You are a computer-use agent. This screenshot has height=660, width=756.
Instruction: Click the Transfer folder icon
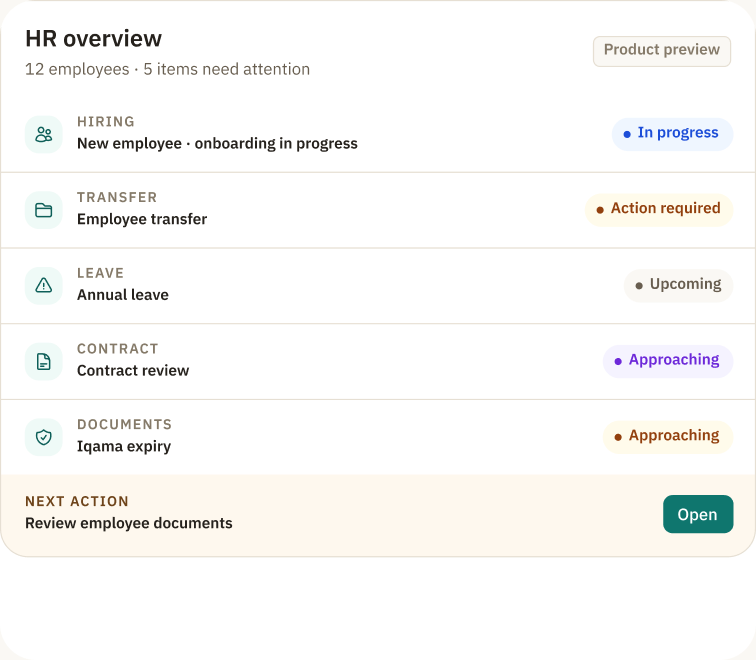[43, 210]
